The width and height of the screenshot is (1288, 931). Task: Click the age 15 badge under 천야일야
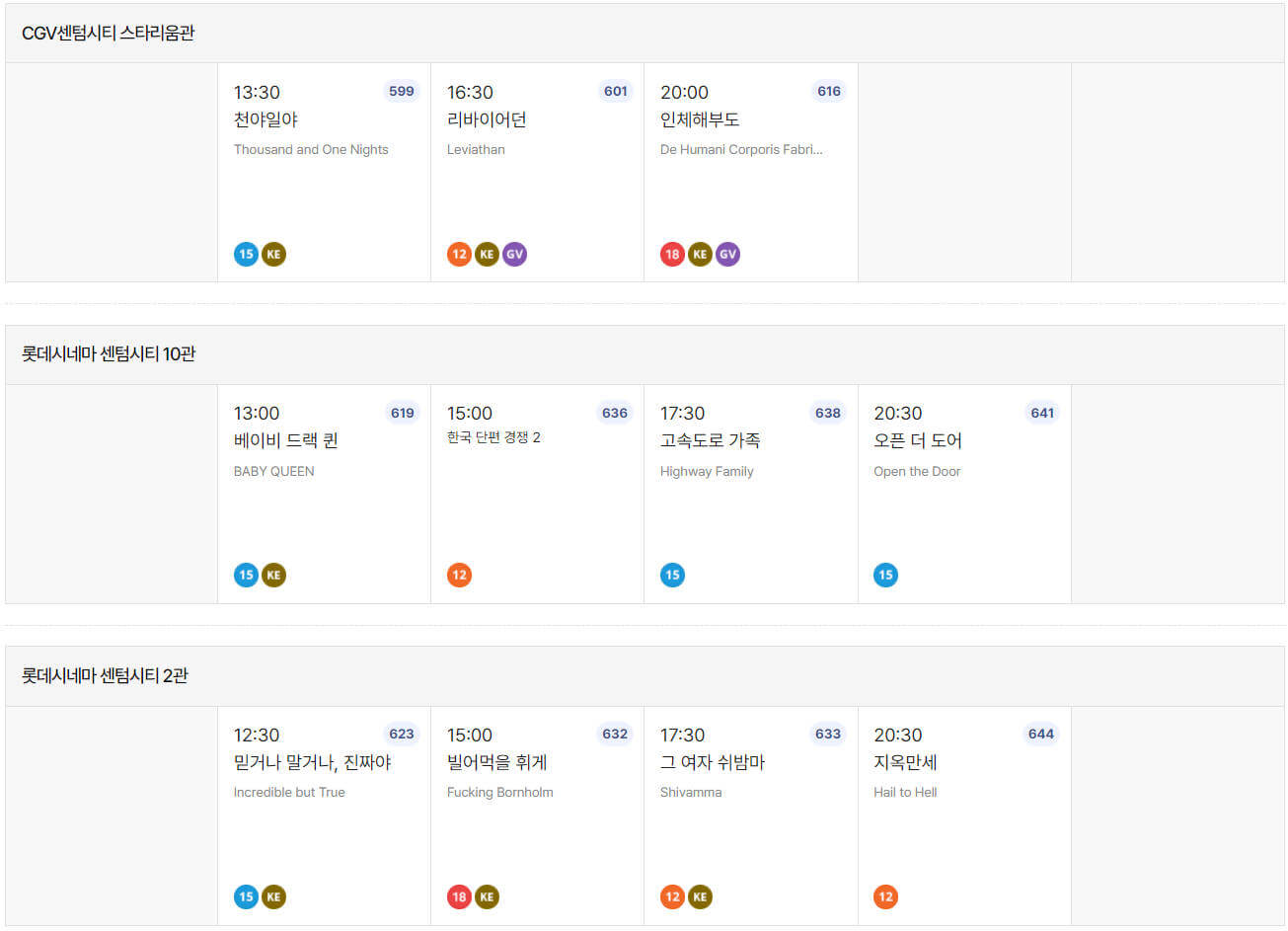pos(246,254)
